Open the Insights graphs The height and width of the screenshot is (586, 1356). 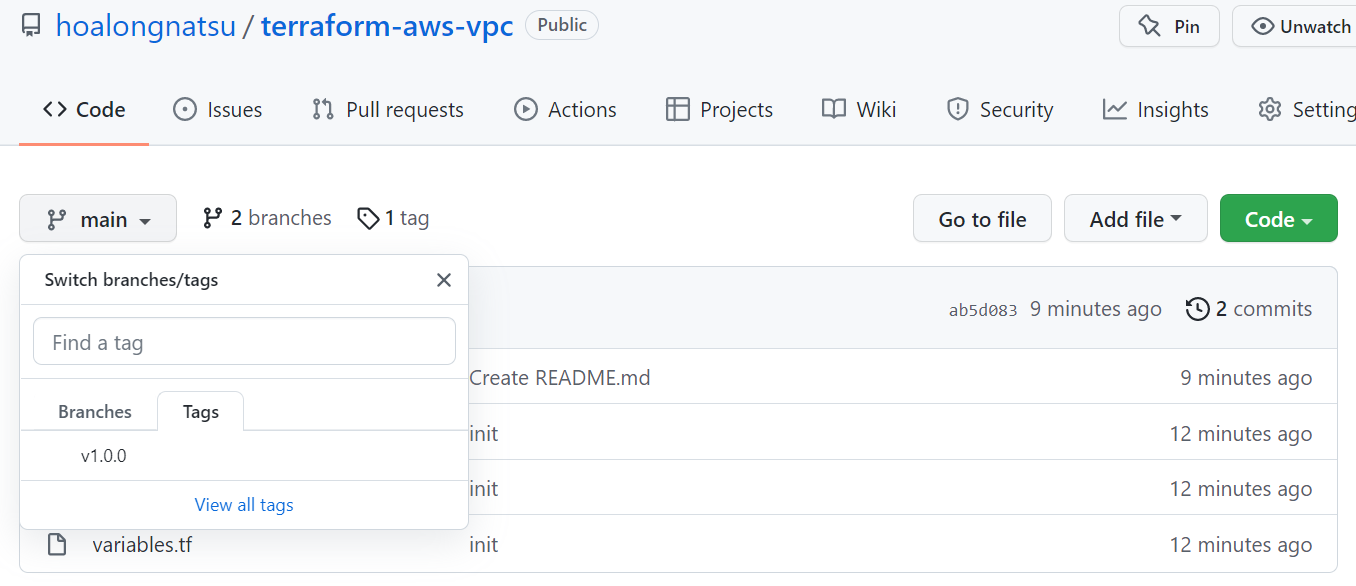click(x=1155, y=109)
